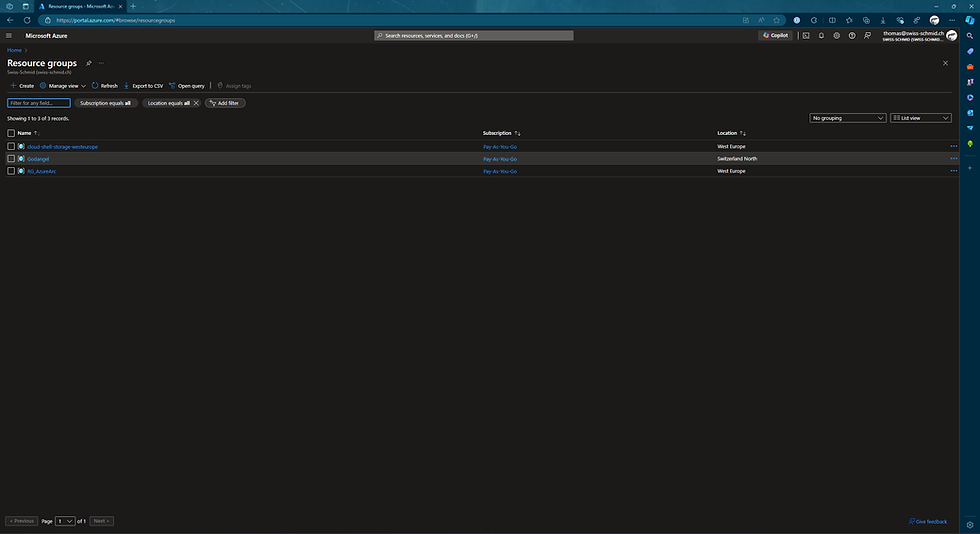Image resolution: width=980 pixels, height=534 pixels.
Task: Click Refresh in the command bar
Action: click(104, 86)
